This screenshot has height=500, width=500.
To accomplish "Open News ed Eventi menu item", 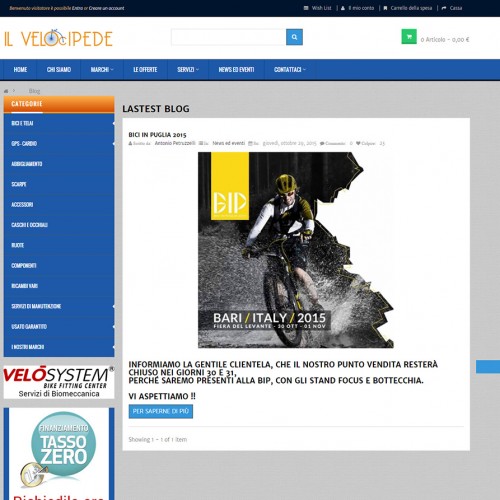I will pos(236,70).
